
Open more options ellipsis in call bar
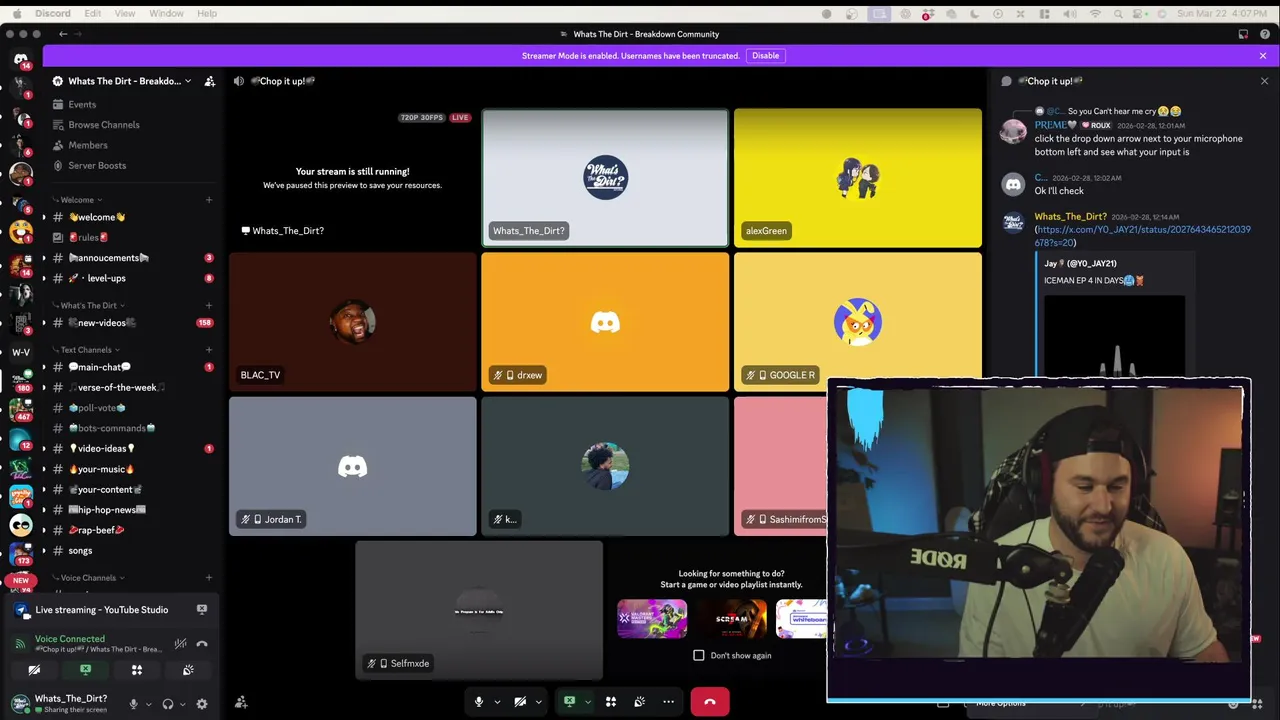[668, 702]
